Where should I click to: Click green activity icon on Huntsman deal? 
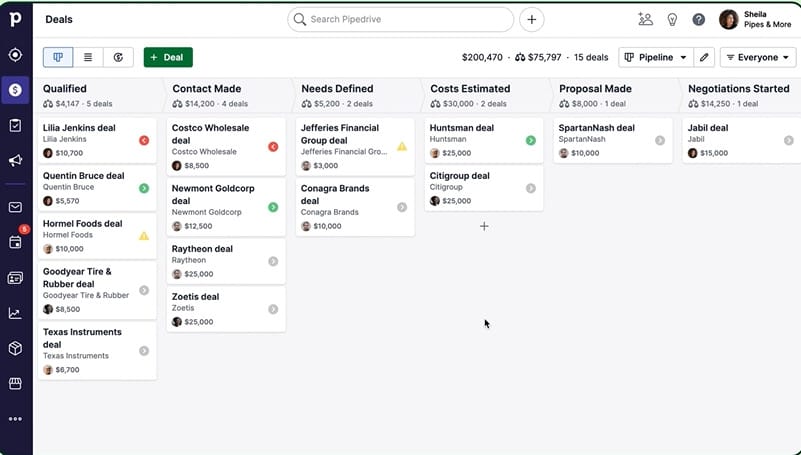(x=531, y=140)
